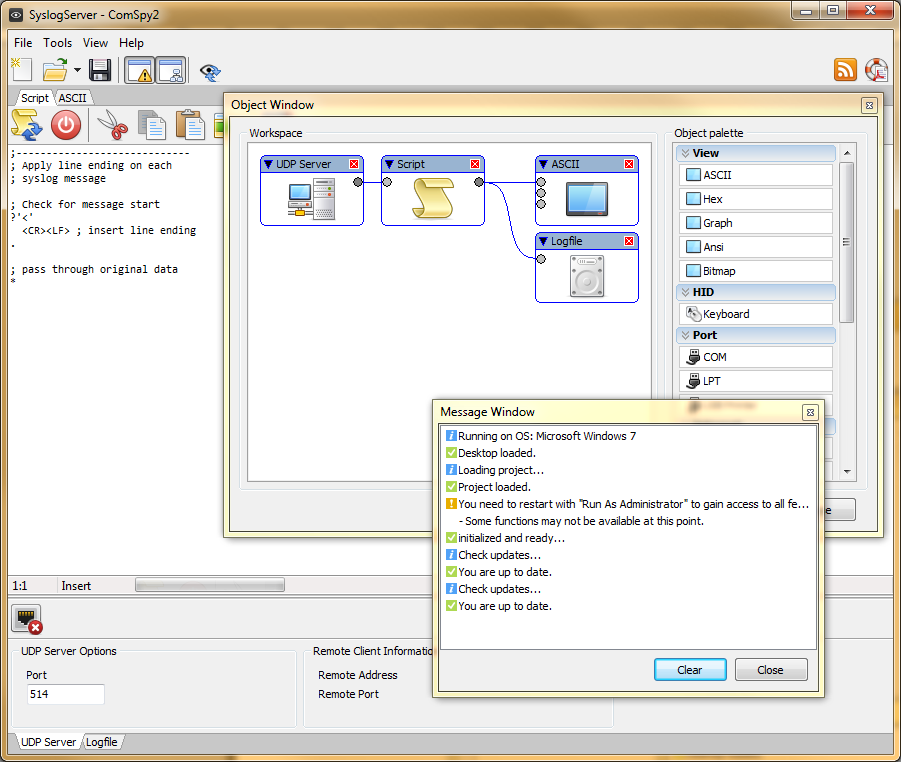Click the Open folder toolbar icon
Screen dimensions: 901x762
point(55,70)
